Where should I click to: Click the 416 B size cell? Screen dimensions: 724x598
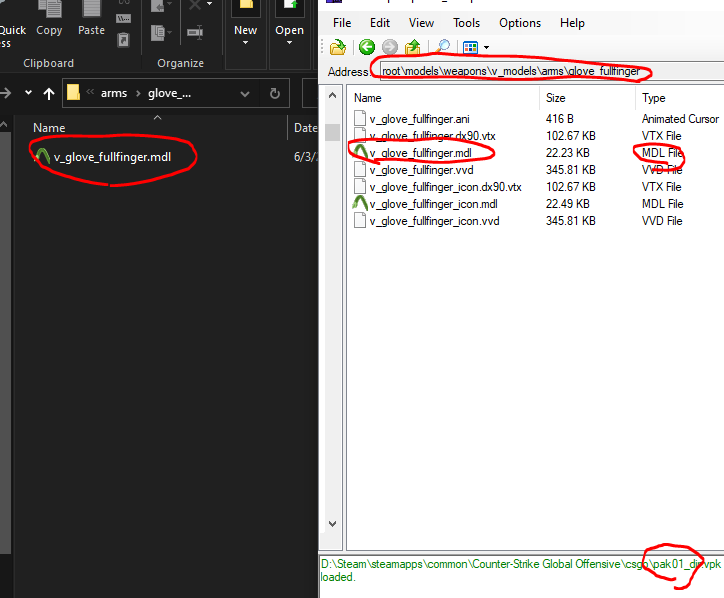tap(560, 119)
